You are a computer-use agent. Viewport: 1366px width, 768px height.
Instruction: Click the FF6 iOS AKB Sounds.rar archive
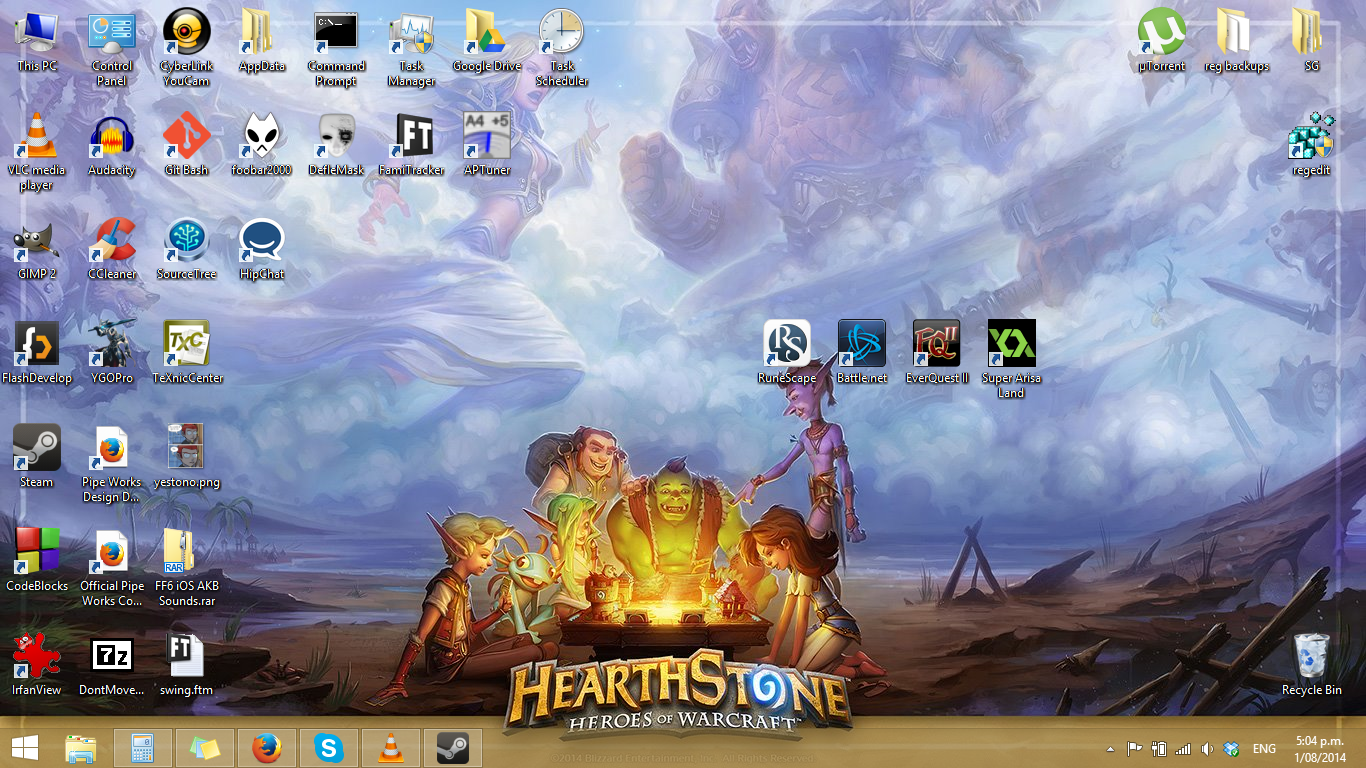coord(187,568)
